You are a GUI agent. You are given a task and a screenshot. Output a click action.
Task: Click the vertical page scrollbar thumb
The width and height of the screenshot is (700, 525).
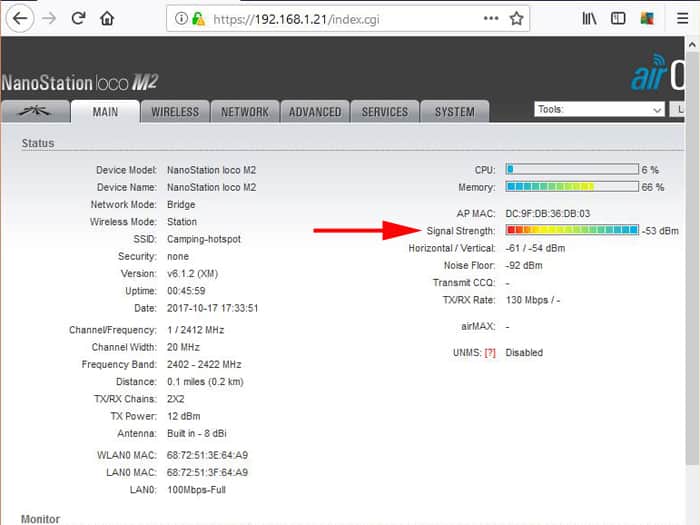click(692, 259)
